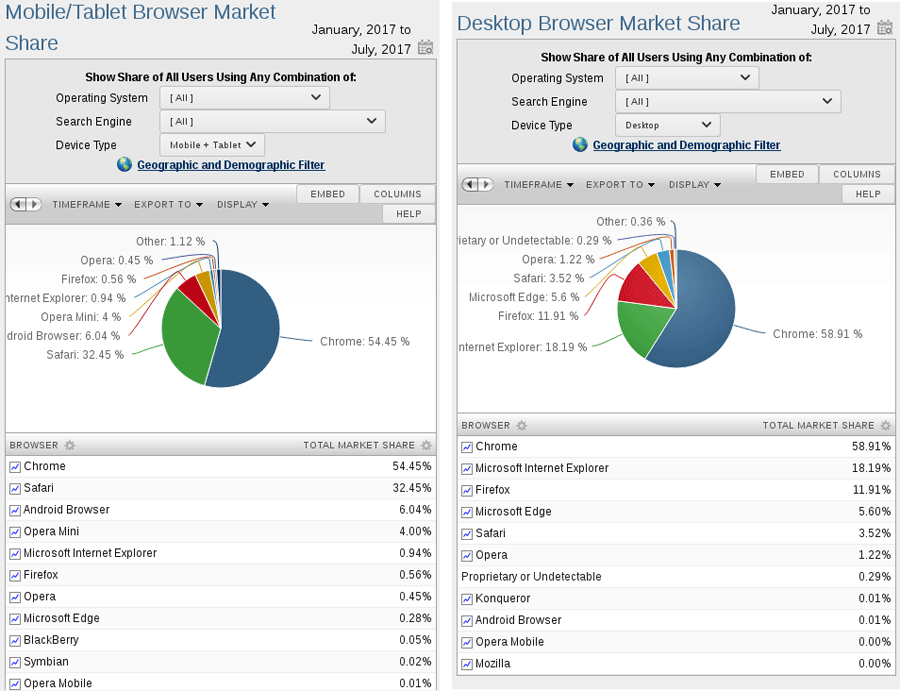
Task: Toggle Android Browser checkbox in Mobile/Tablet table
Action: click(x=15, y=511)
